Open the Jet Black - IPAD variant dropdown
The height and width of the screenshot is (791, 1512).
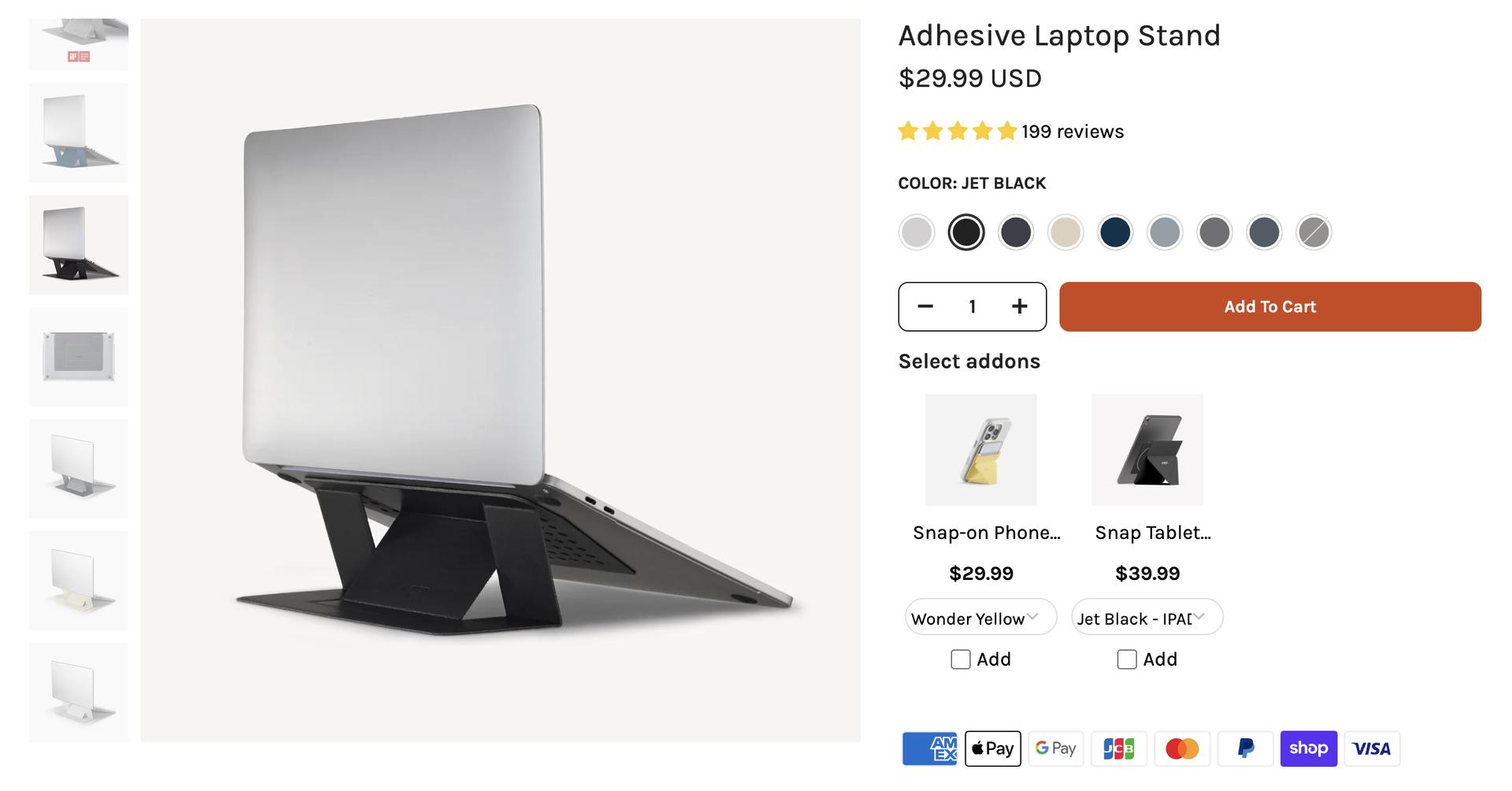[x=1147, y=617]
